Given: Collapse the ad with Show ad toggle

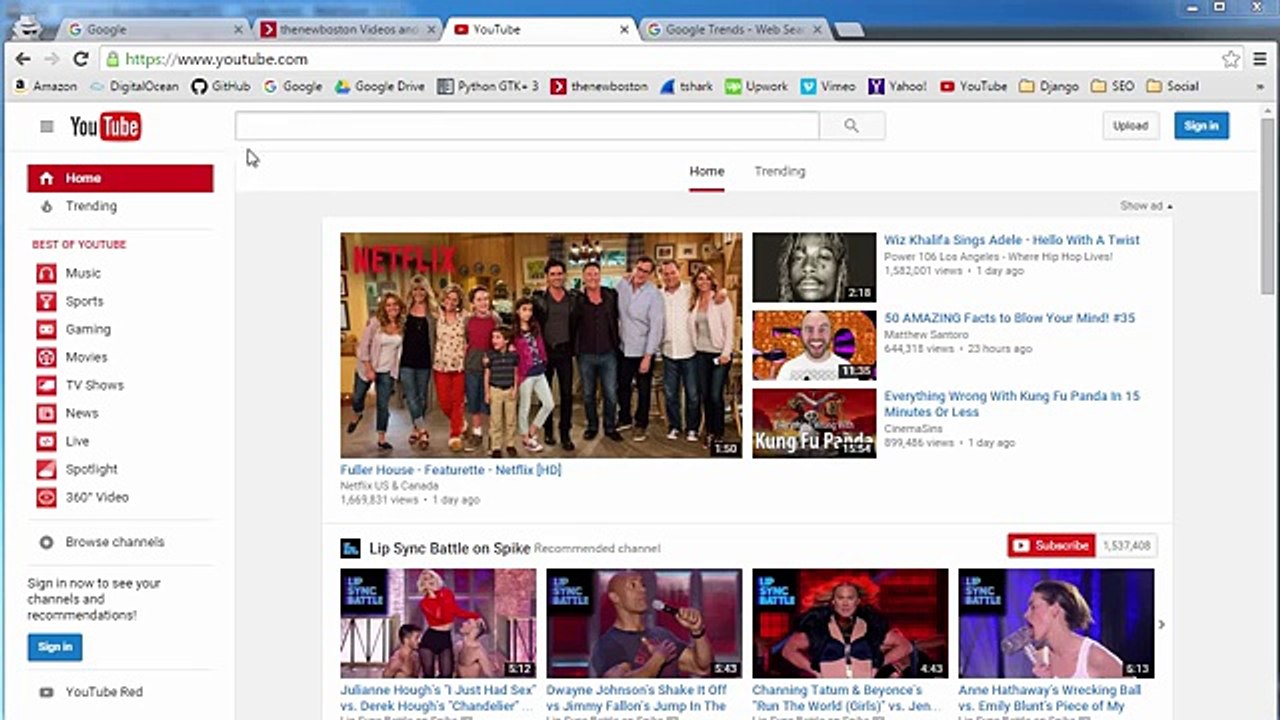Looking at the screenshot, I should (1146, 206).
